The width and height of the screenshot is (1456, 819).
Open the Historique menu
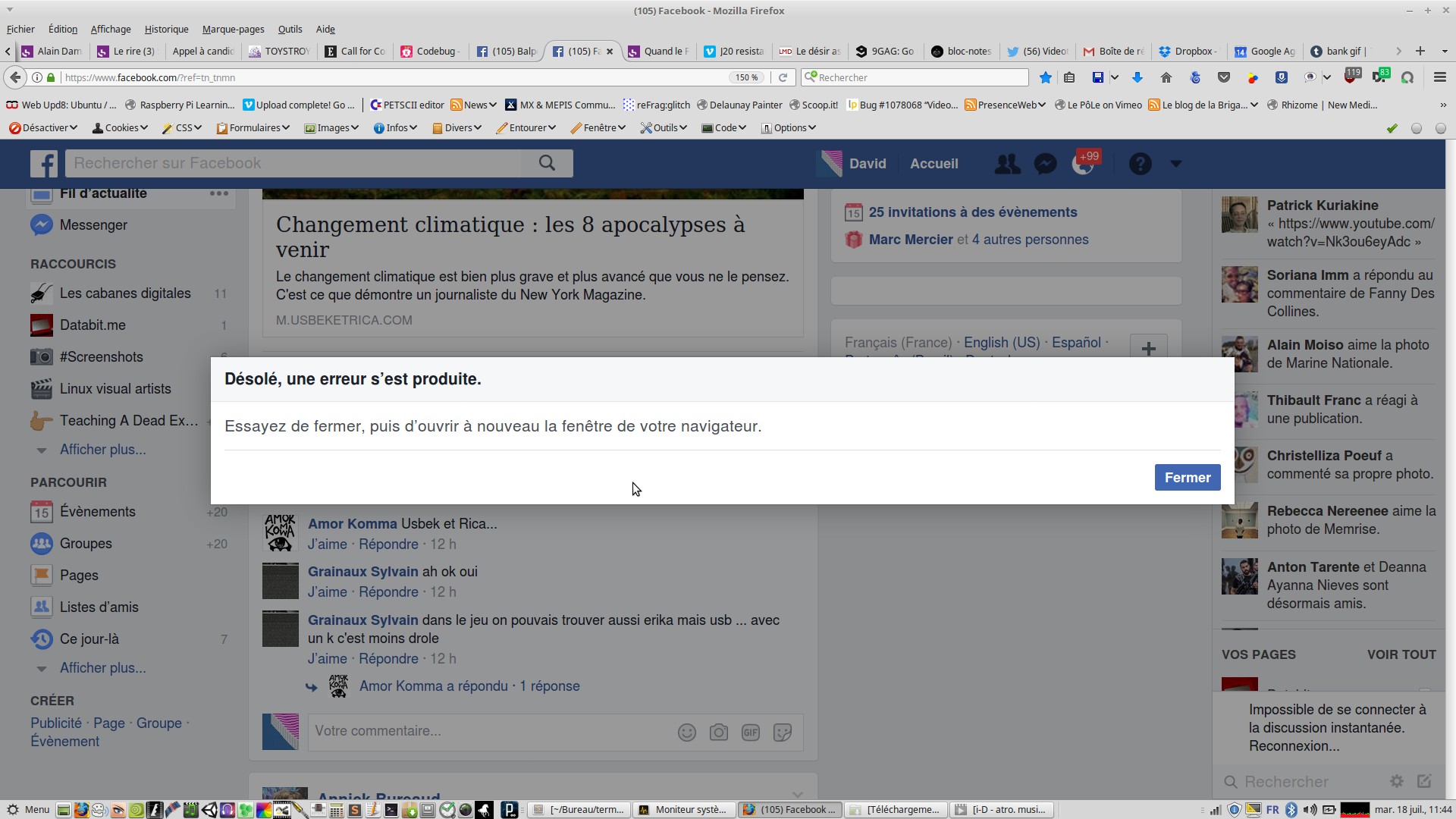[x=166, y=29]
